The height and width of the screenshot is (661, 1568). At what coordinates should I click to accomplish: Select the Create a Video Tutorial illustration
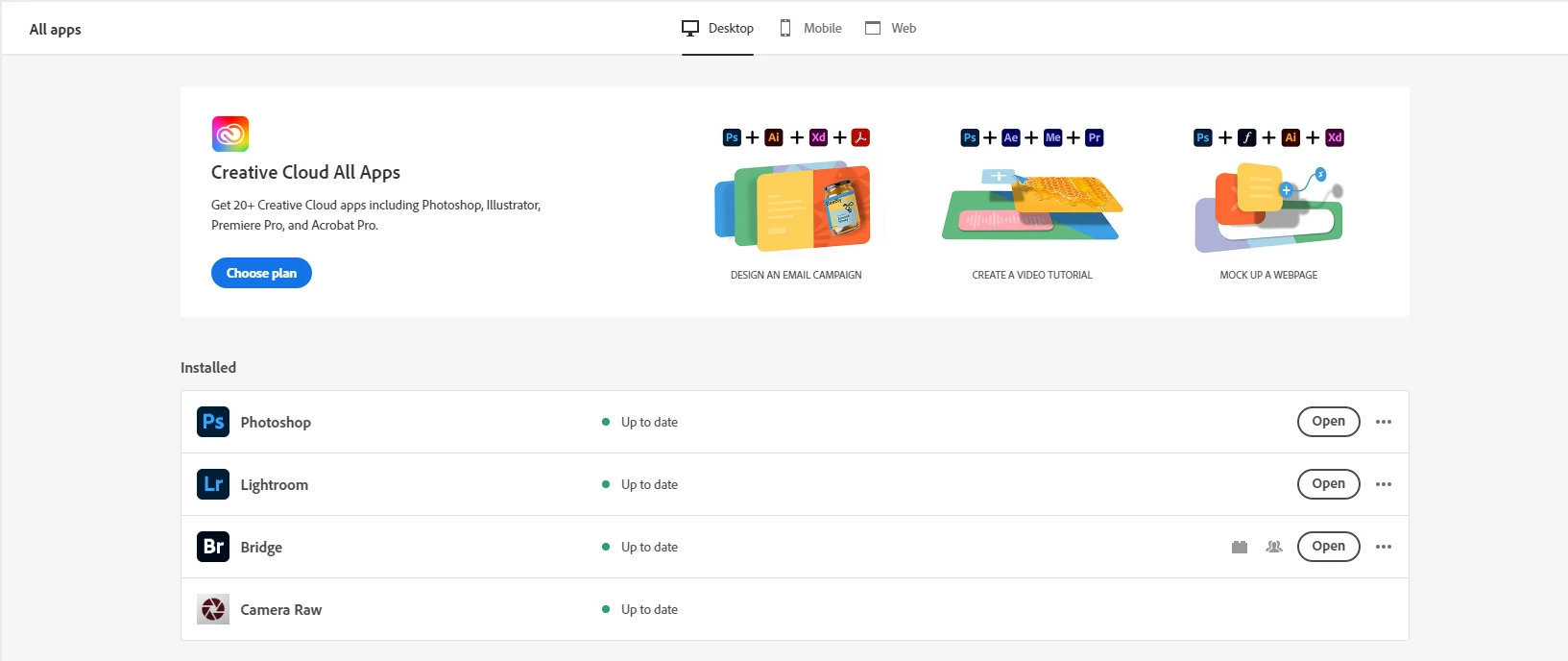click(x=1032, y=204)
